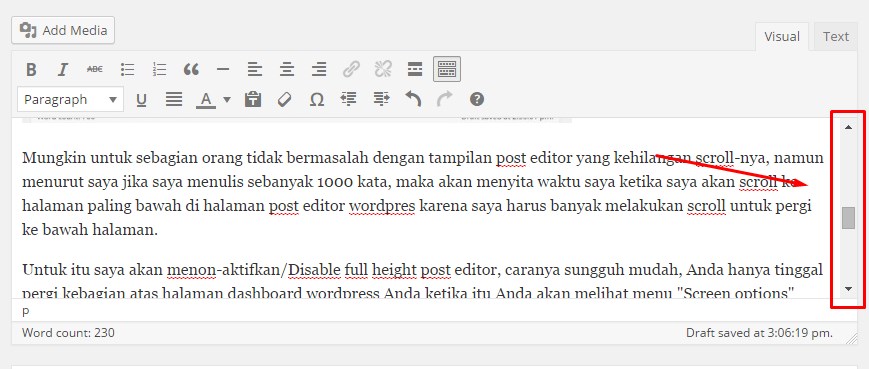
Task: Apply italic formatting
Action: pyautogui.click(x=63, y=69)
